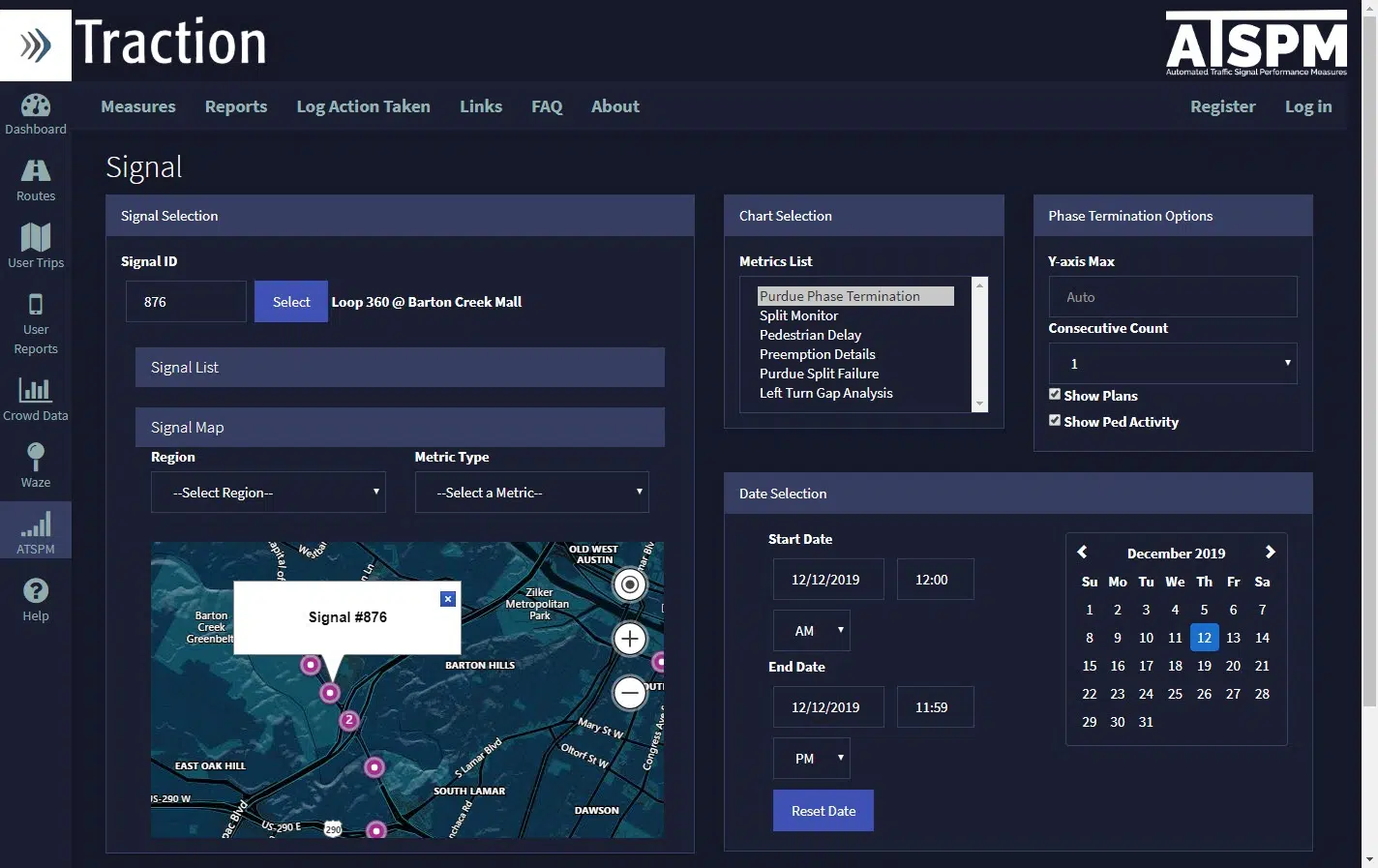Zoom in on the signal map

(630, 639)
